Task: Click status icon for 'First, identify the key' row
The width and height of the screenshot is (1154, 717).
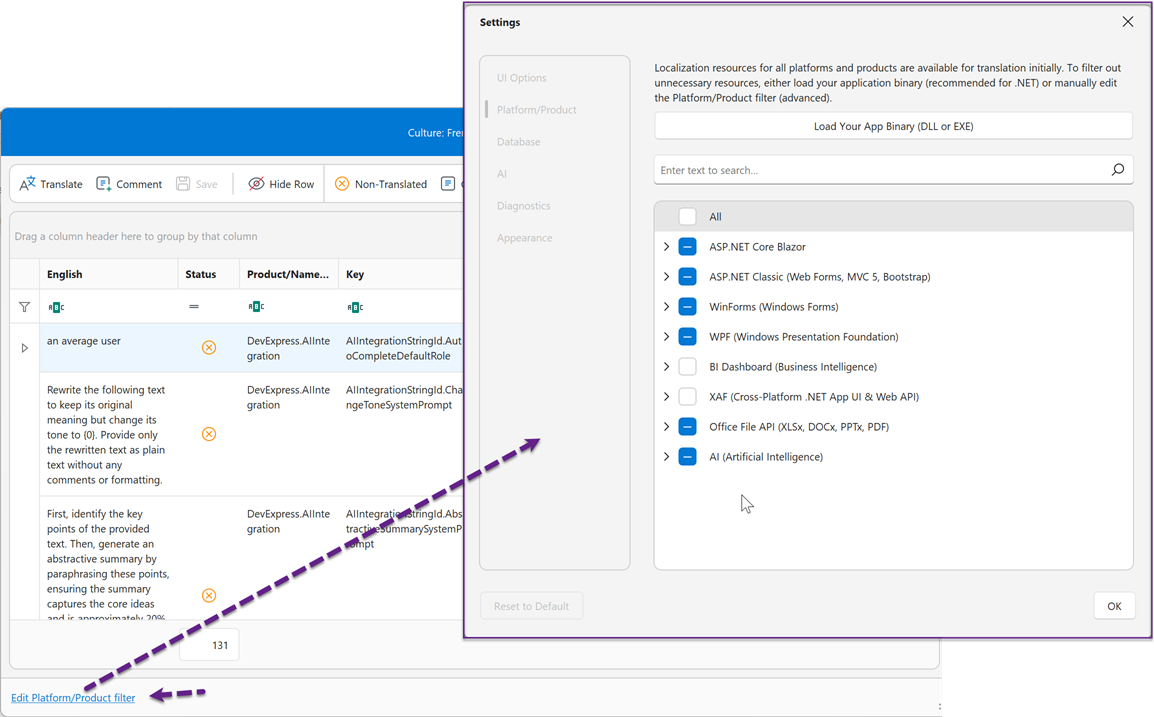Action: pyautogui.click(x=209, y=596)
